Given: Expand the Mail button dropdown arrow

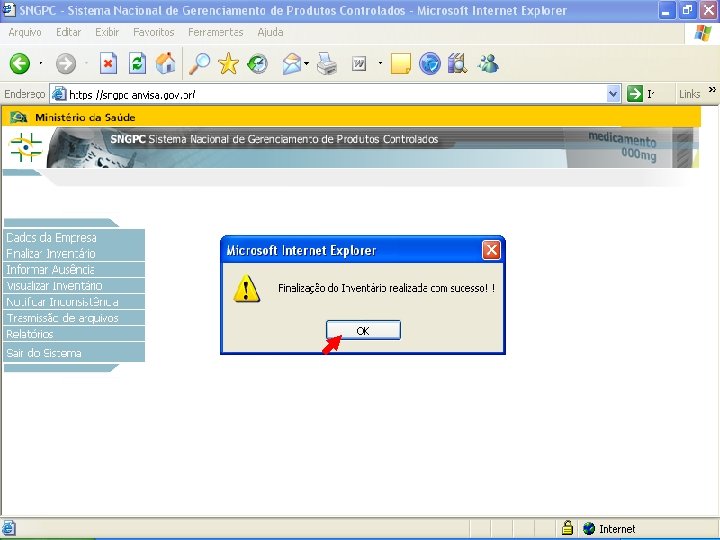Looking at the screenshot, I should [306, 63].
